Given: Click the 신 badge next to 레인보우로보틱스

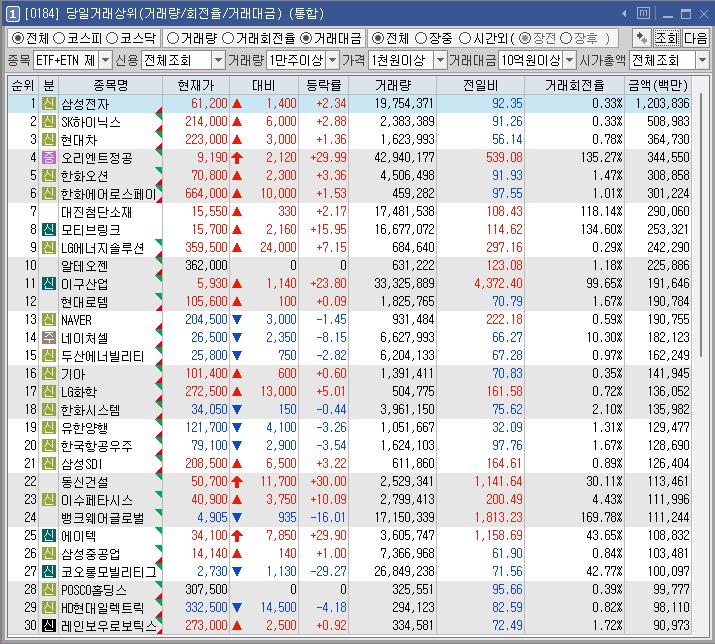Looking at the screenshot, I should pyautogui.click(x=49, y=625).
